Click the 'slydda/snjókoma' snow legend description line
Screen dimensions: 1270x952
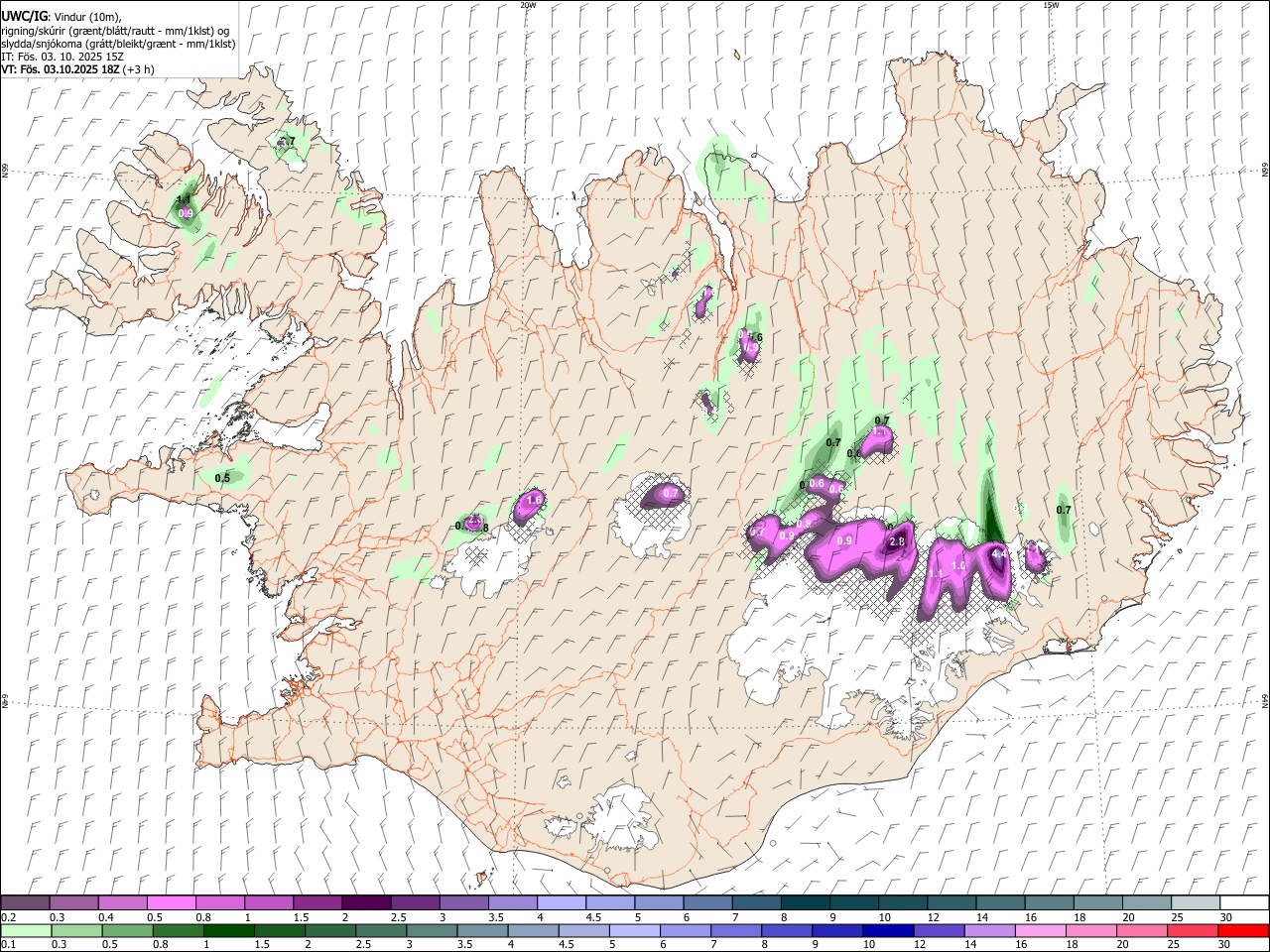(118, 44)
